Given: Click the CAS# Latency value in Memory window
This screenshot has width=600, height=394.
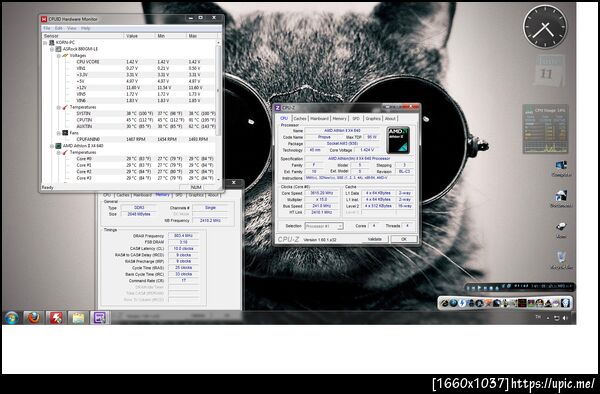Looking at the screenshot, I should pyautogui.click(x=183, y=249).
